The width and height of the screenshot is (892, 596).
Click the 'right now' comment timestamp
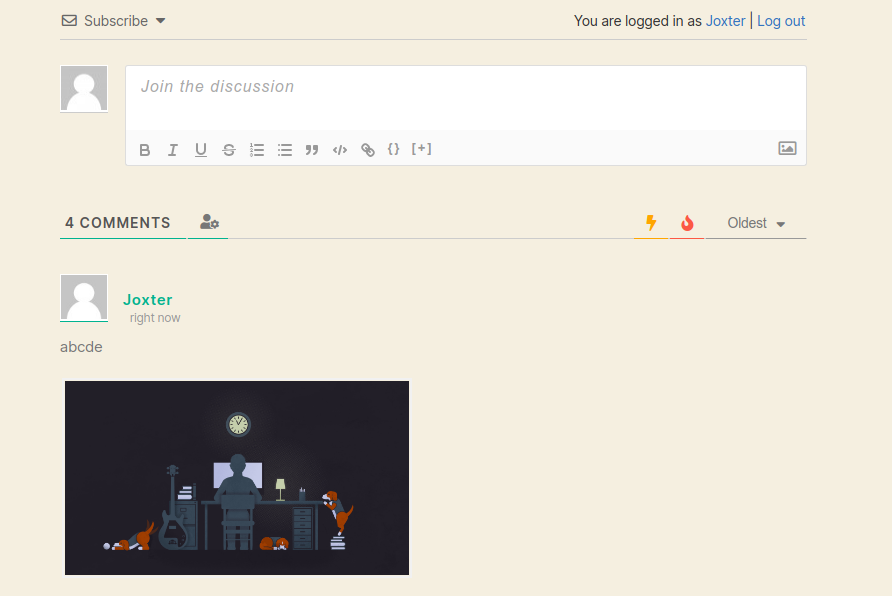[x=155, y=318]
